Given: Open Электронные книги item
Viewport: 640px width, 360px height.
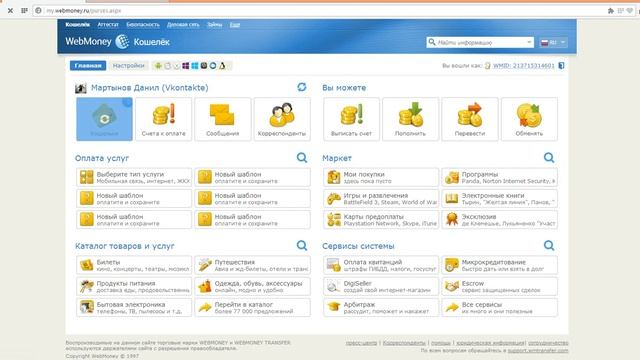Looking at the screenshot, I should (x=500, y=199).
